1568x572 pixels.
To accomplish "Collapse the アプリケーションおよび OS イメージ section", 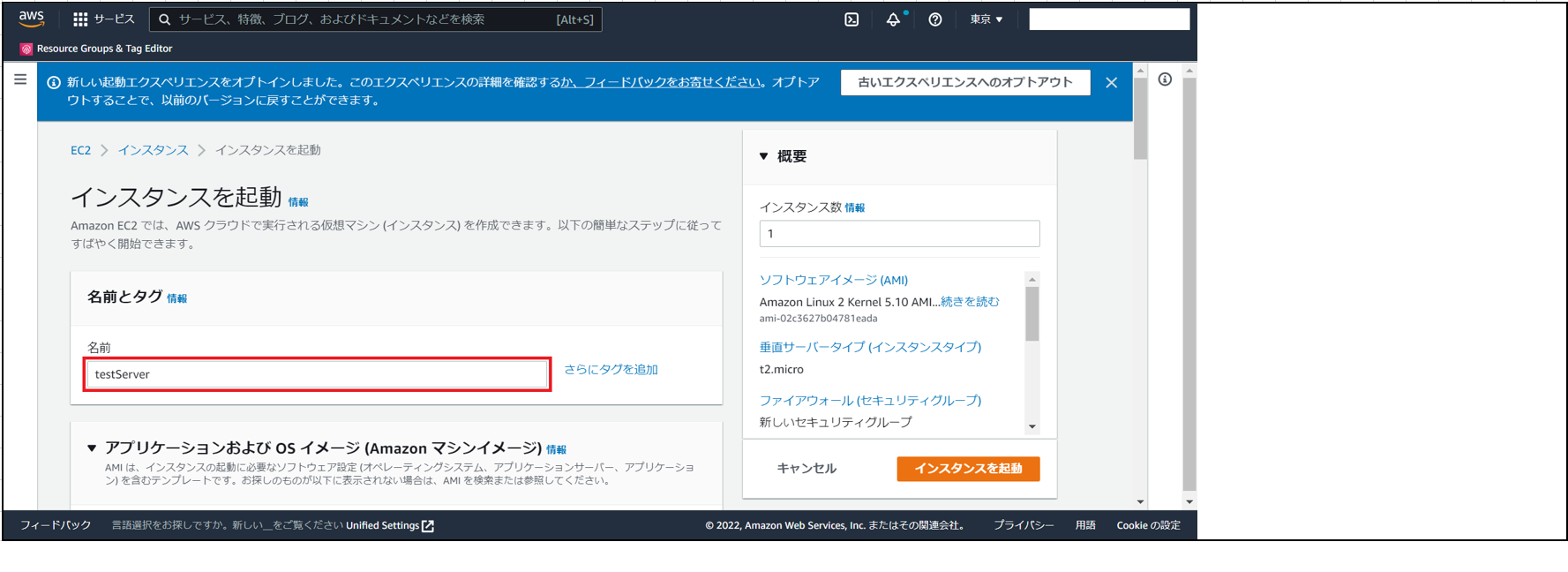I will 92,448.
